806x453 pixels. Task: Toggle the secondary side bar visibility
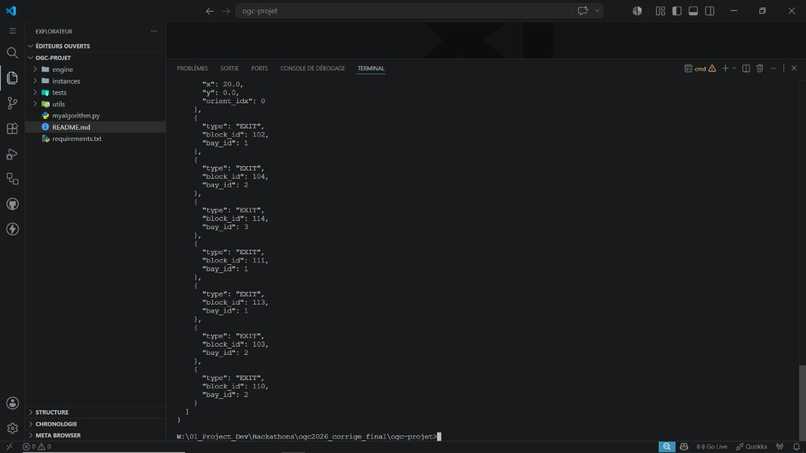(710, 11)
